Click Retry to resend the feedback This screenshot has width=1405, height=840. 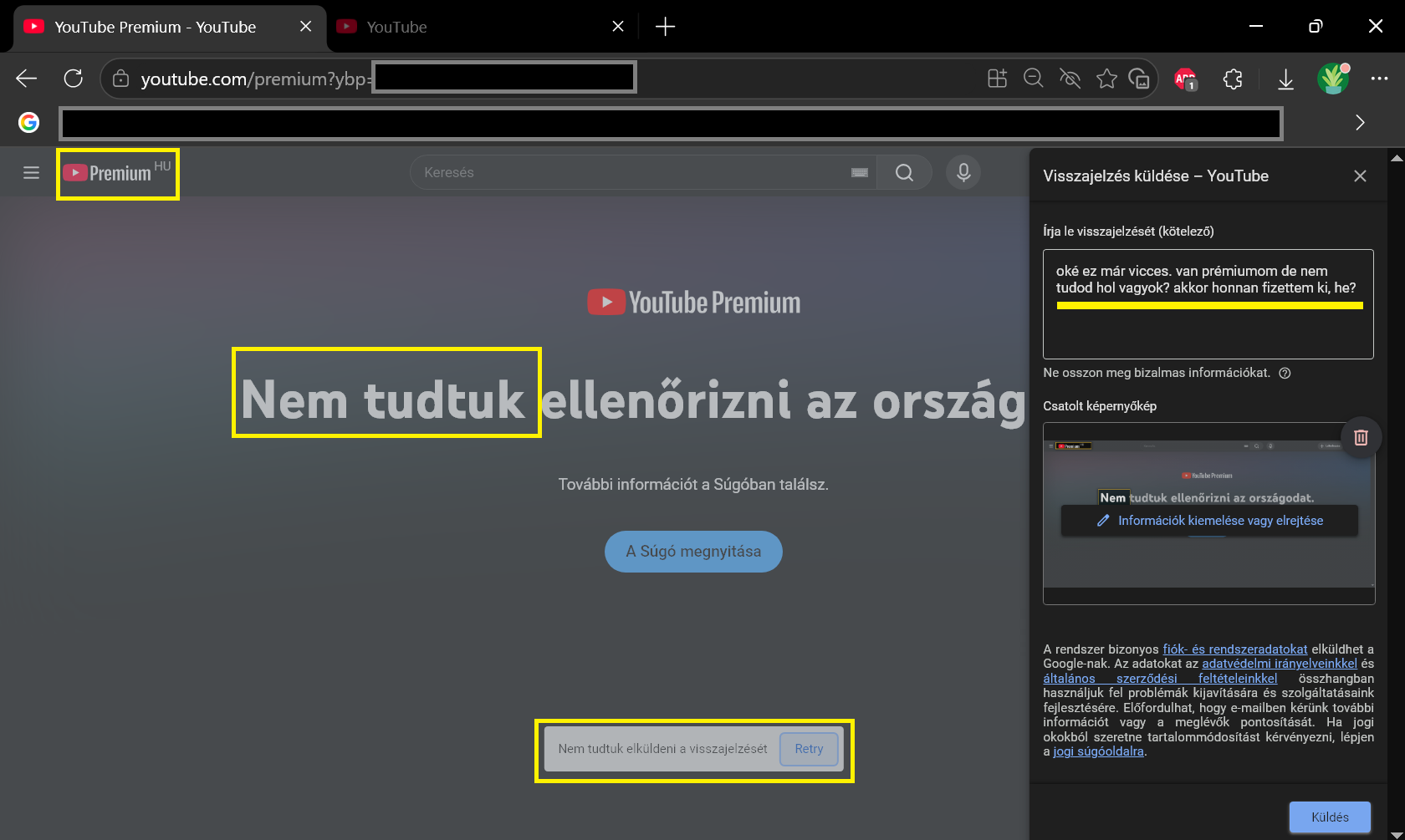(x=809, y=749)
